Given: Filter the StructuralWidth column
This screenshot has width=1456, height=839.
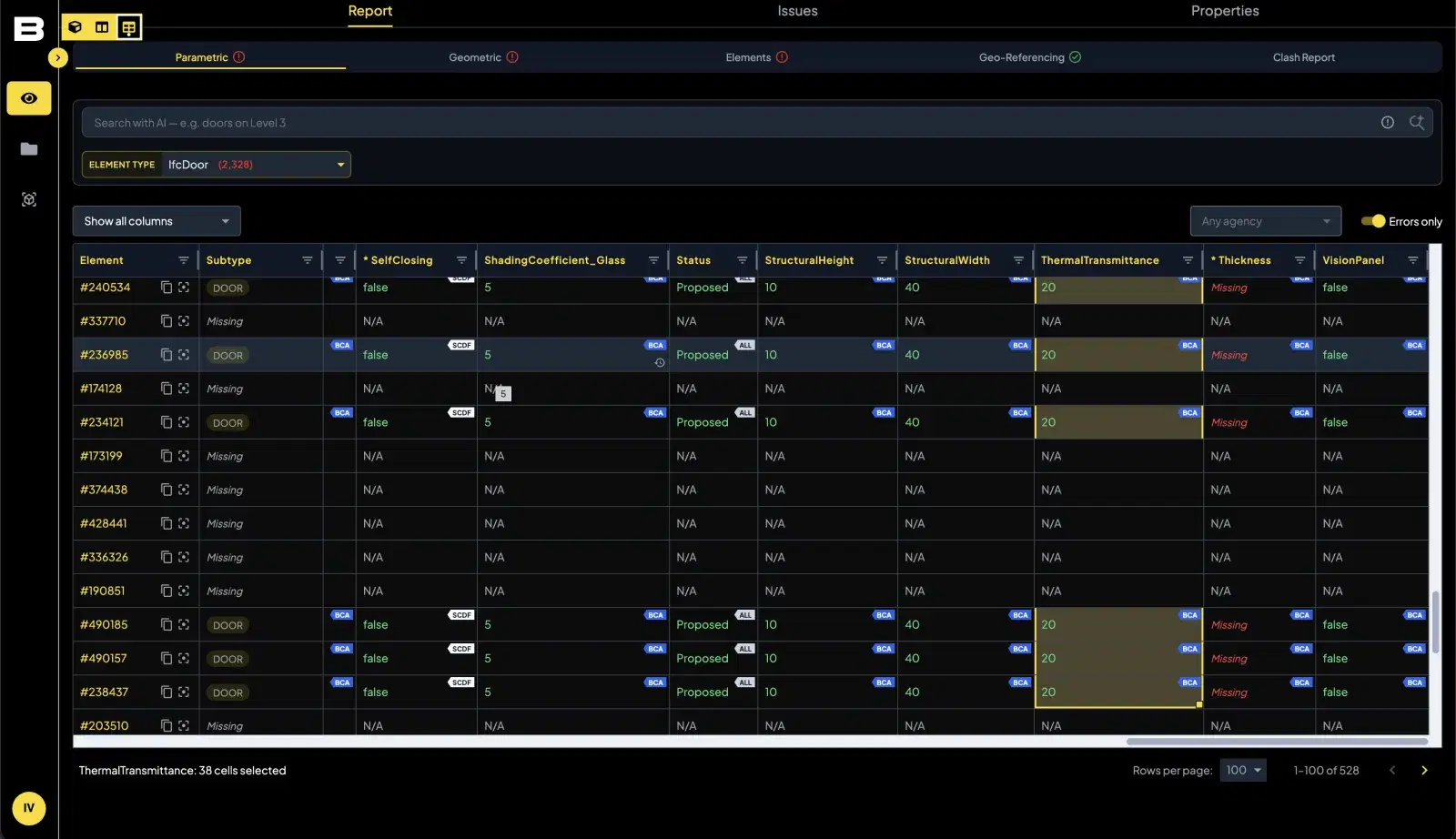Looking at the screenshot, I should (x=1018, y=260).
